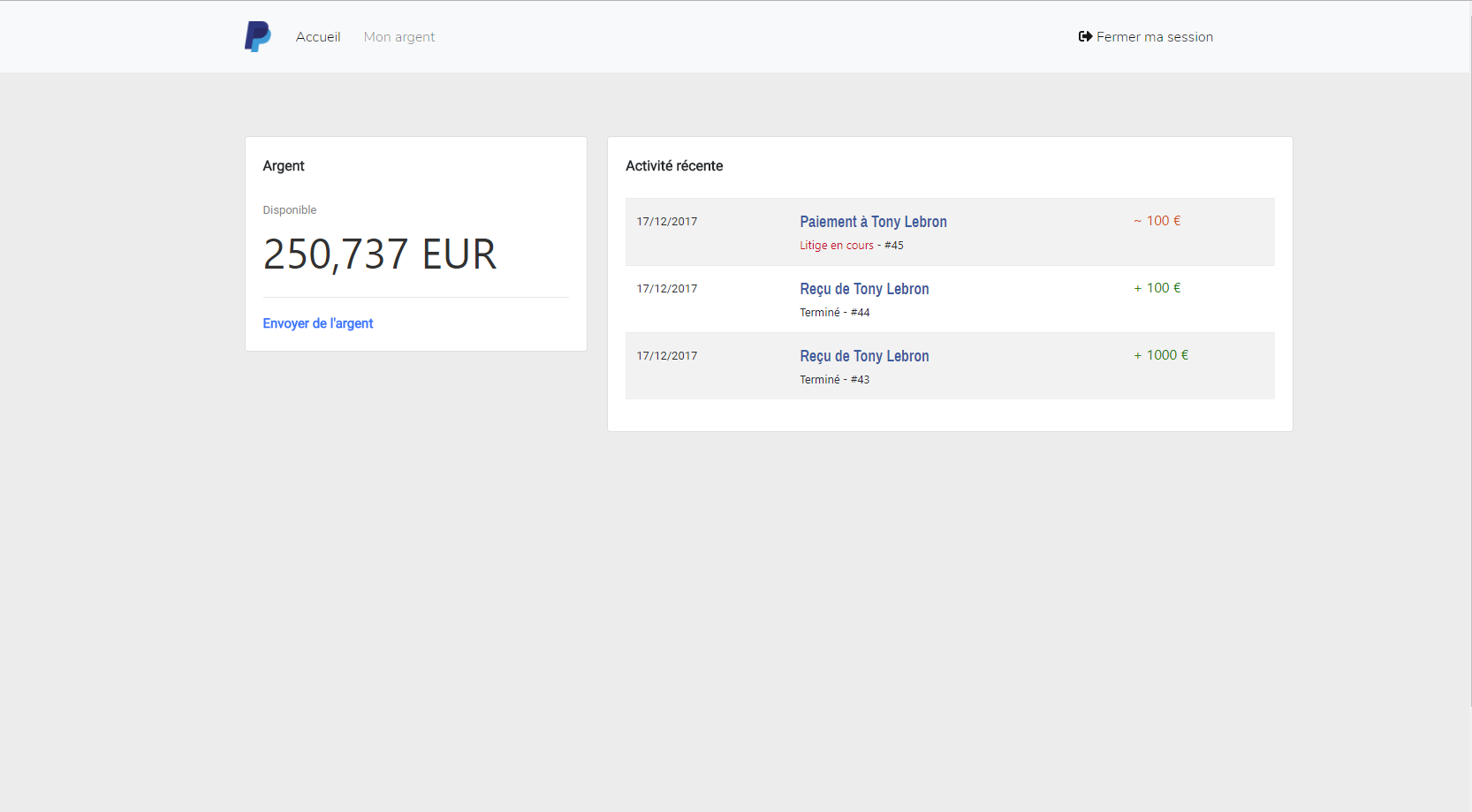
Task: Click the Terminé - #44 status text
Action: [x=835, y=313]
